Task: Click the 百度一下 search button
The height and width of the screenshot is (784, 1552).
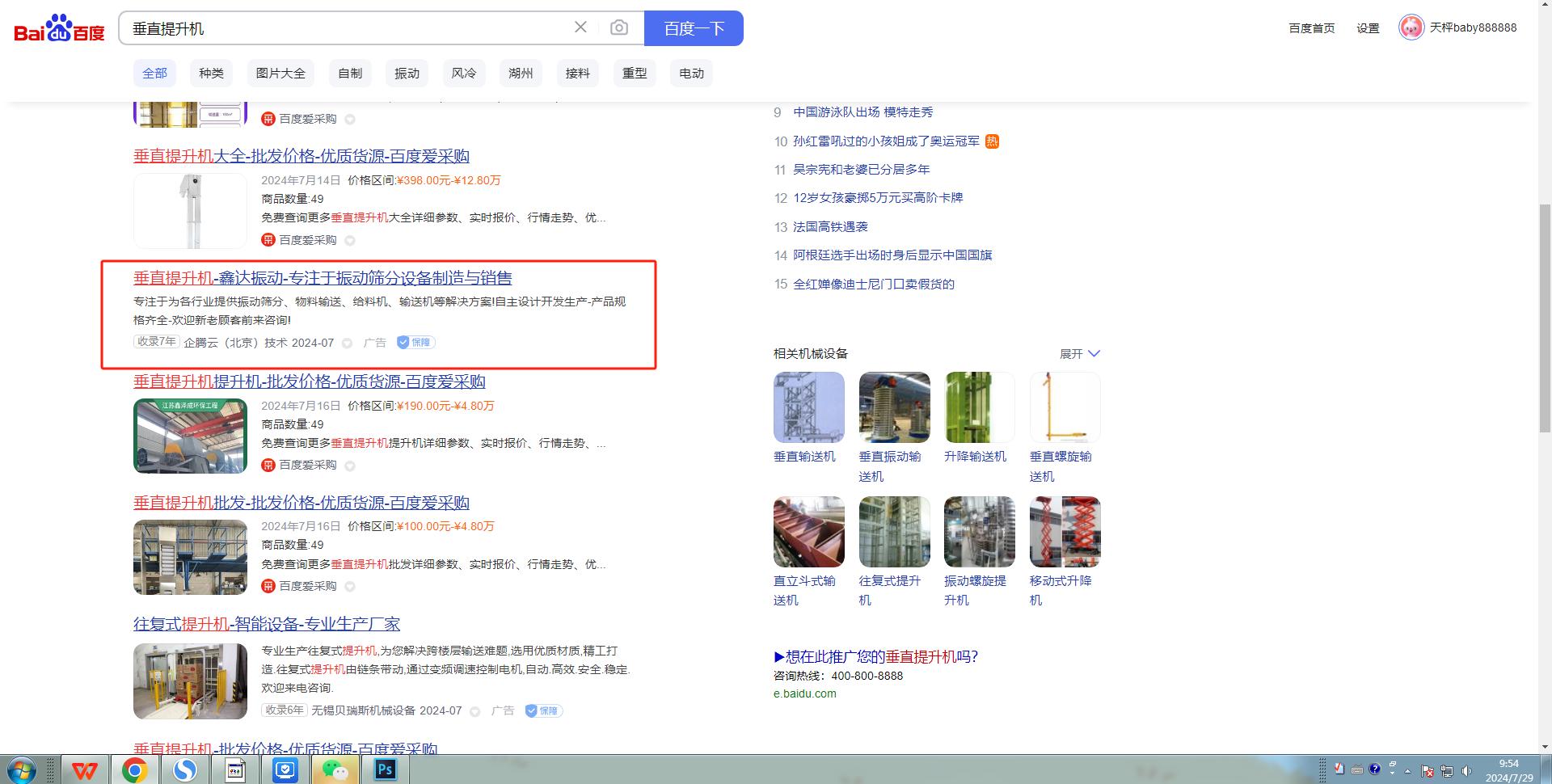Action: click(694, 28)
